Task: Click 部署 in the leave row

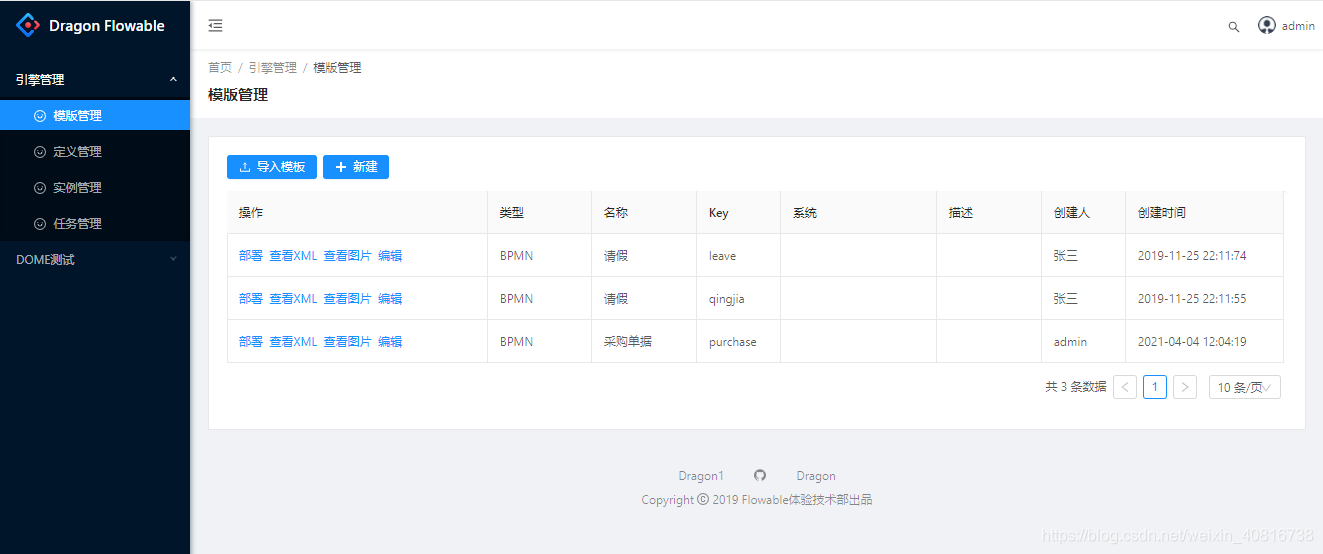Action: click(251, 256)
